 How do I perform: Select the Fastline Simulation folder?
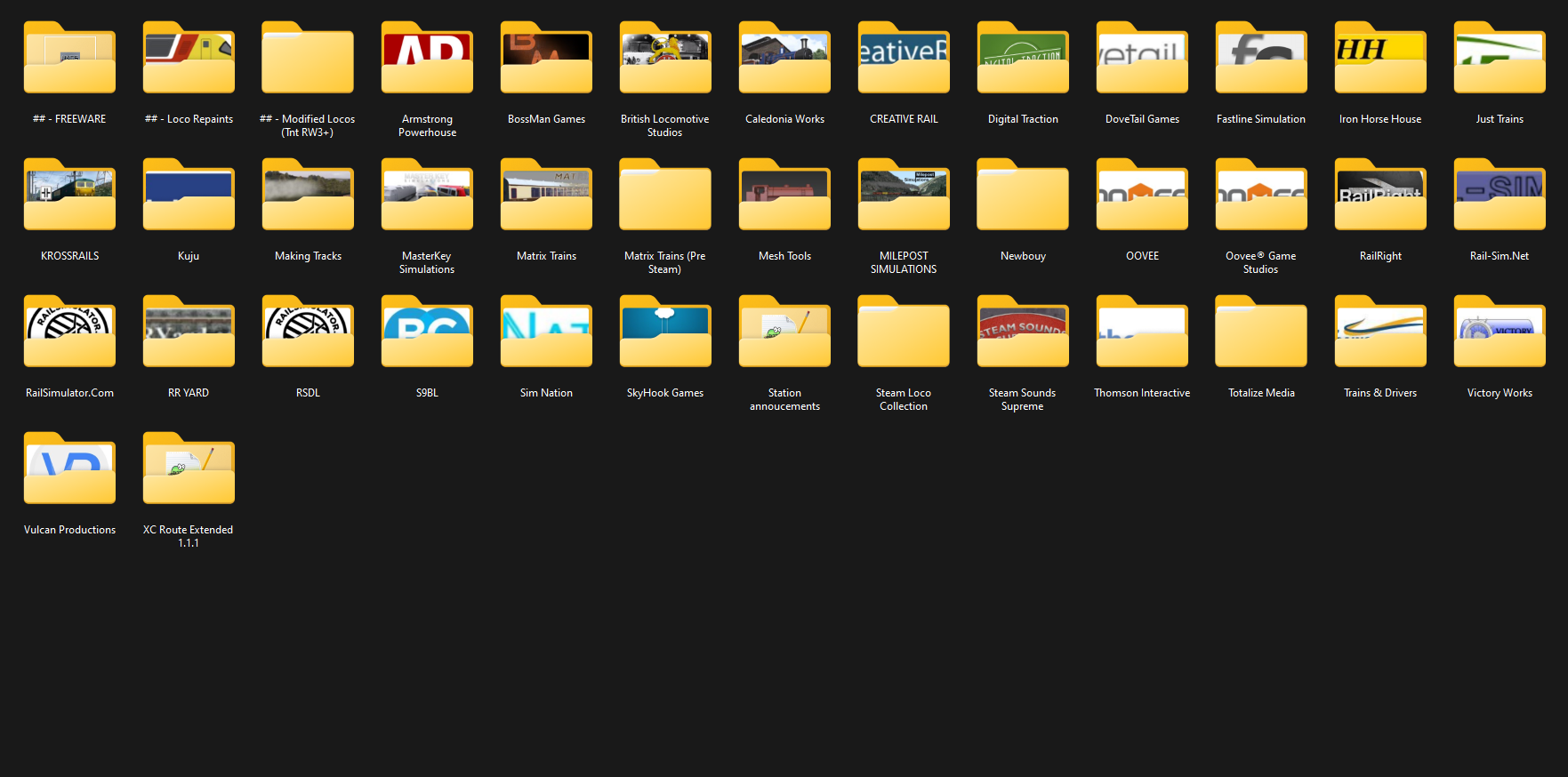[1261, 59]
